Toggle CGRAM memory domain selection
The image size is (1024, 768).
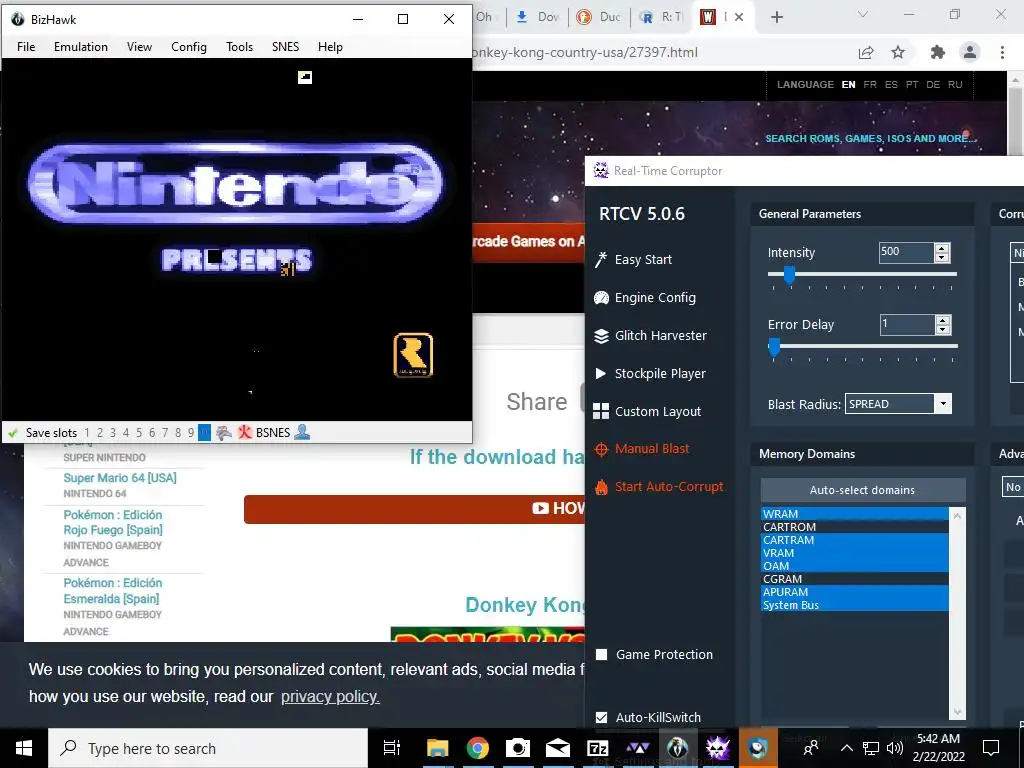tap(855, 579)
